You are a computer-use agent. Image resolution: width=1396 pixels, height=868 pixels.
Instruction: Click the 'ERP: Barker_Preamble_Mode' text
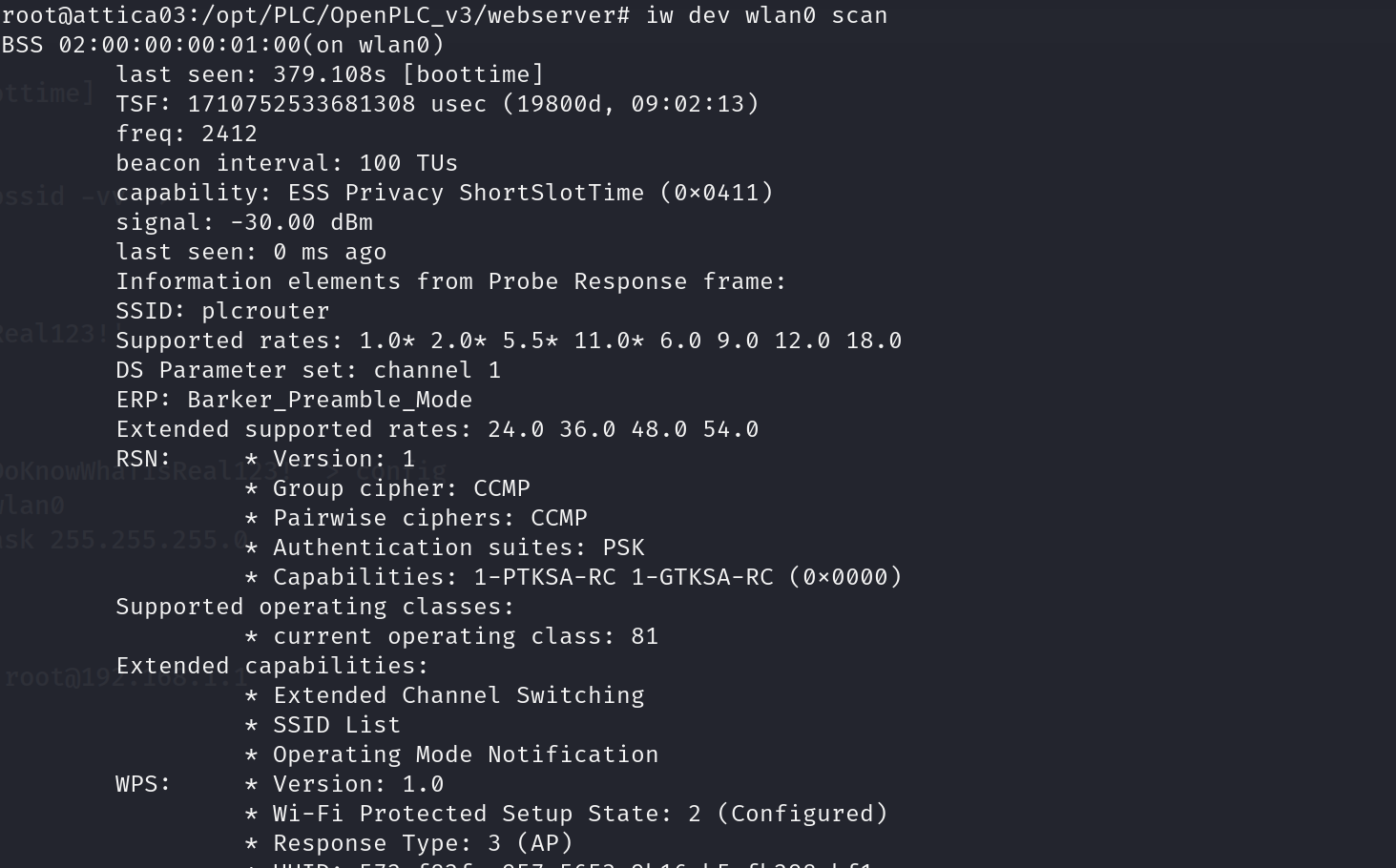tap(294, 400)
